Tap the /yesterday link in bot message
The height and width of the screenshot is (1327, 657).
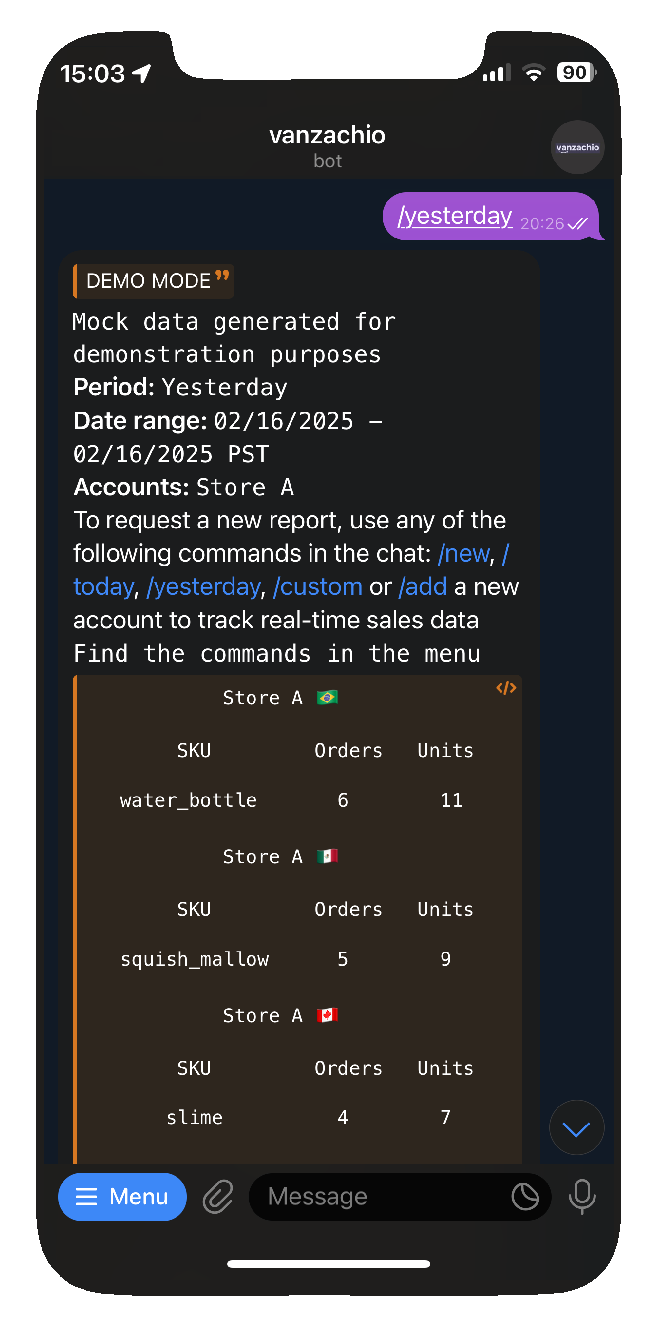tap(203, 586)
